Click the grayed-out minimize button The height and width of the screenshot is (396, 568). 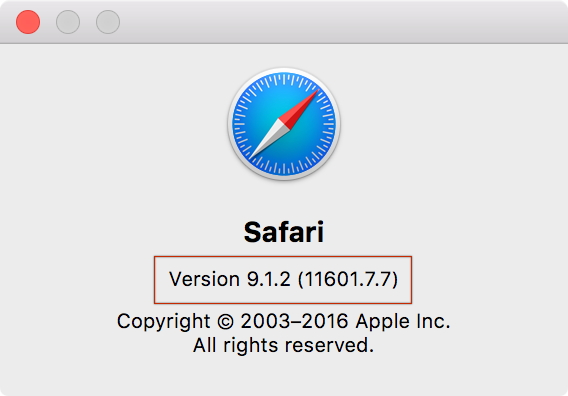(68, 22)
